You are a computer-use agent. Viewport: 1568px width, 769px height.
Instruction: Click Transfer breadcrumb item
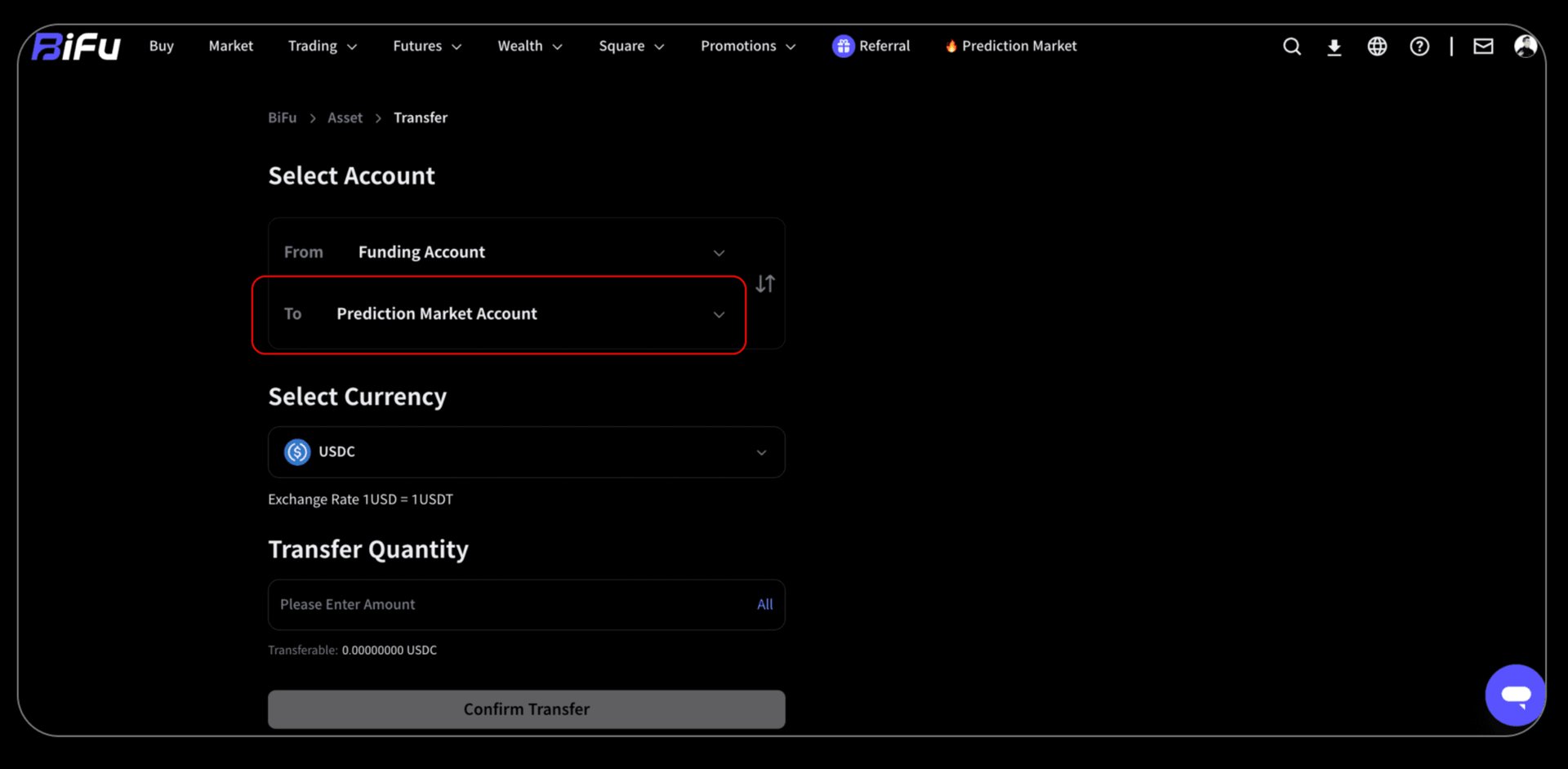(421, 118)
